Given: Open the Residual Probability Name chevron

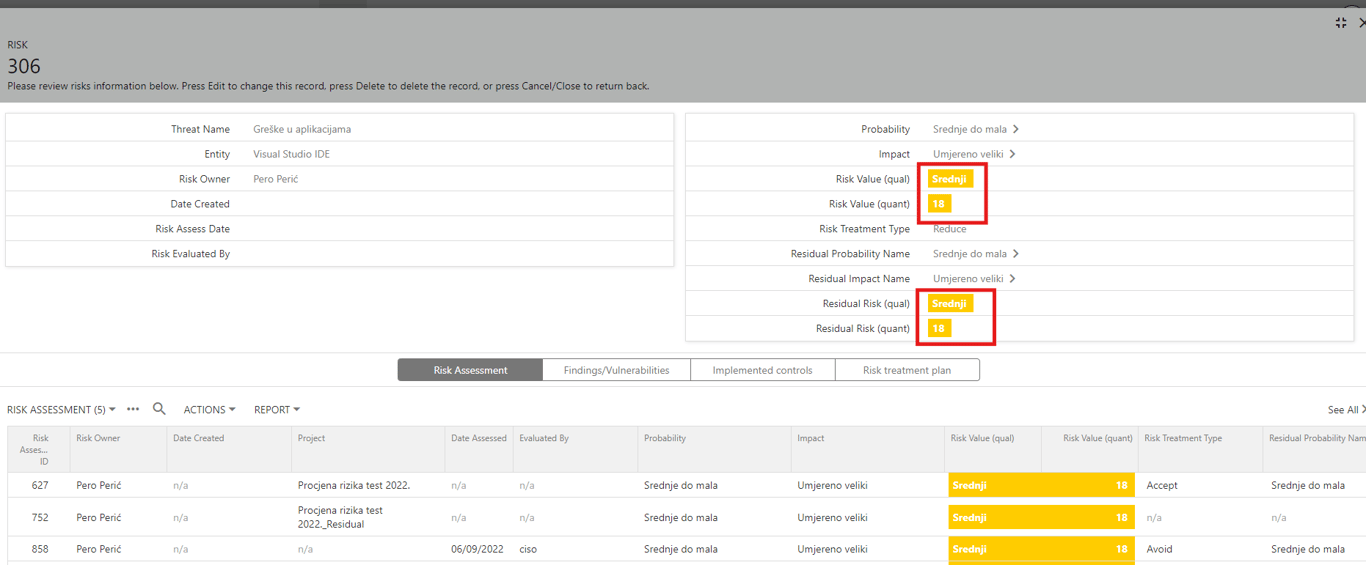Looking at the screenshot, I should click(x=1015, y=254).
